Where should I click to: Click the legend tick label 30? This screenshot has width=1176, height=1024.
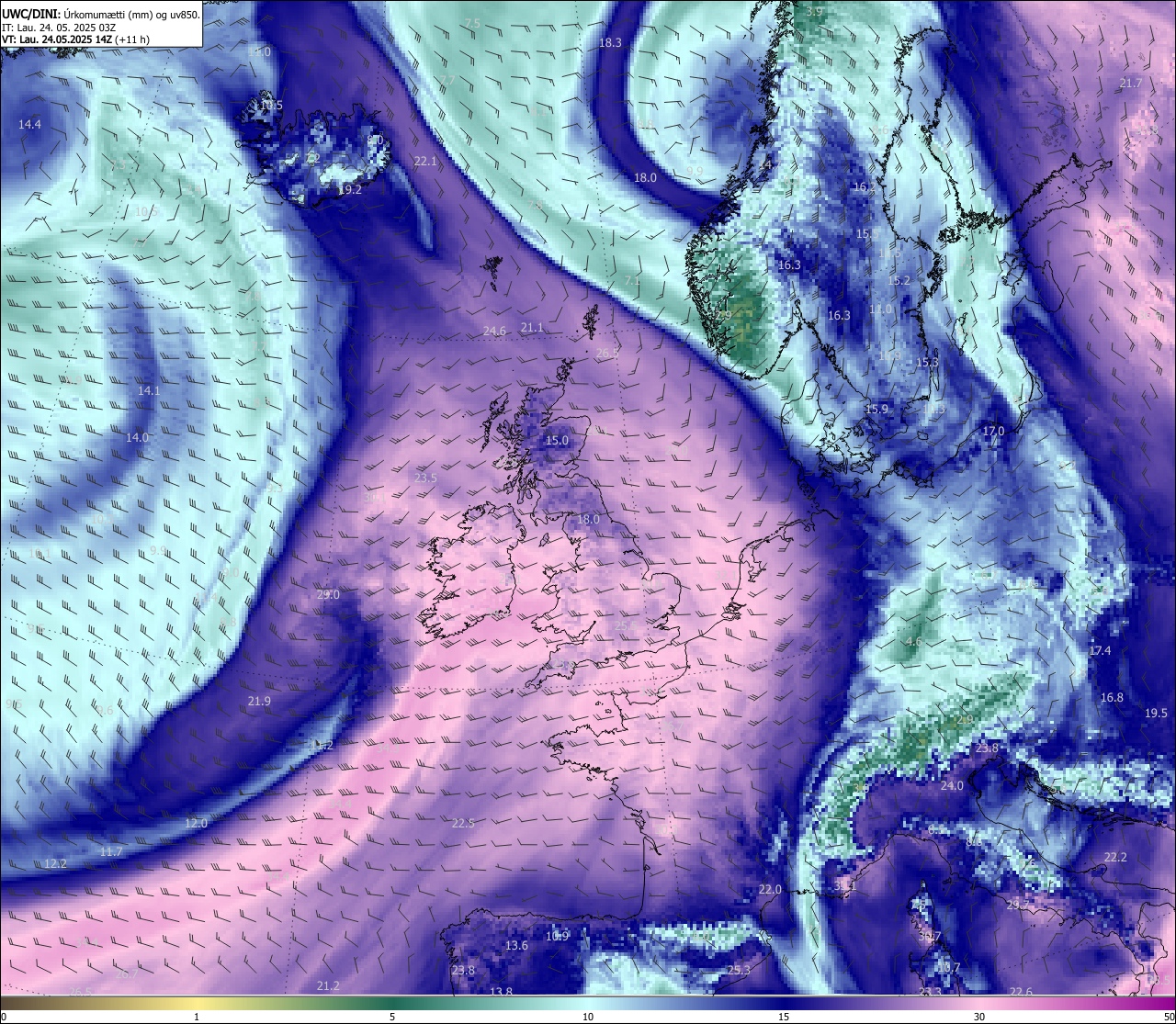click(979, 1017)
